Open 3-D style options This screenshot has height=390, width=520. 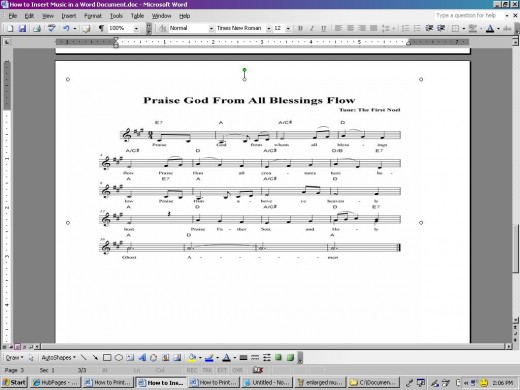[290, 357]
